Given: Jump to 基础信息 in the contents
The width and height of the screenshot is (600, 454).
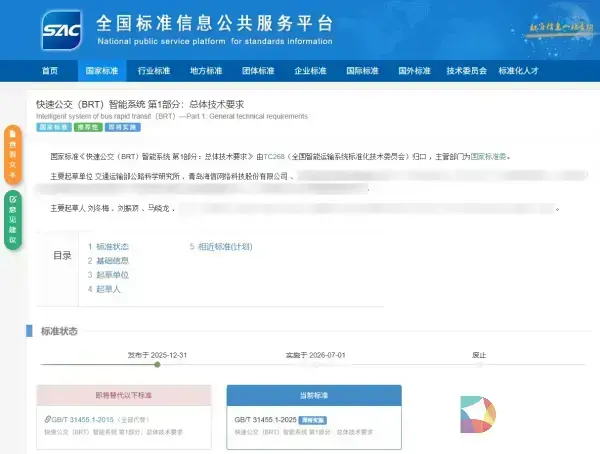Looking at the screenshot, I should point(112,261).
